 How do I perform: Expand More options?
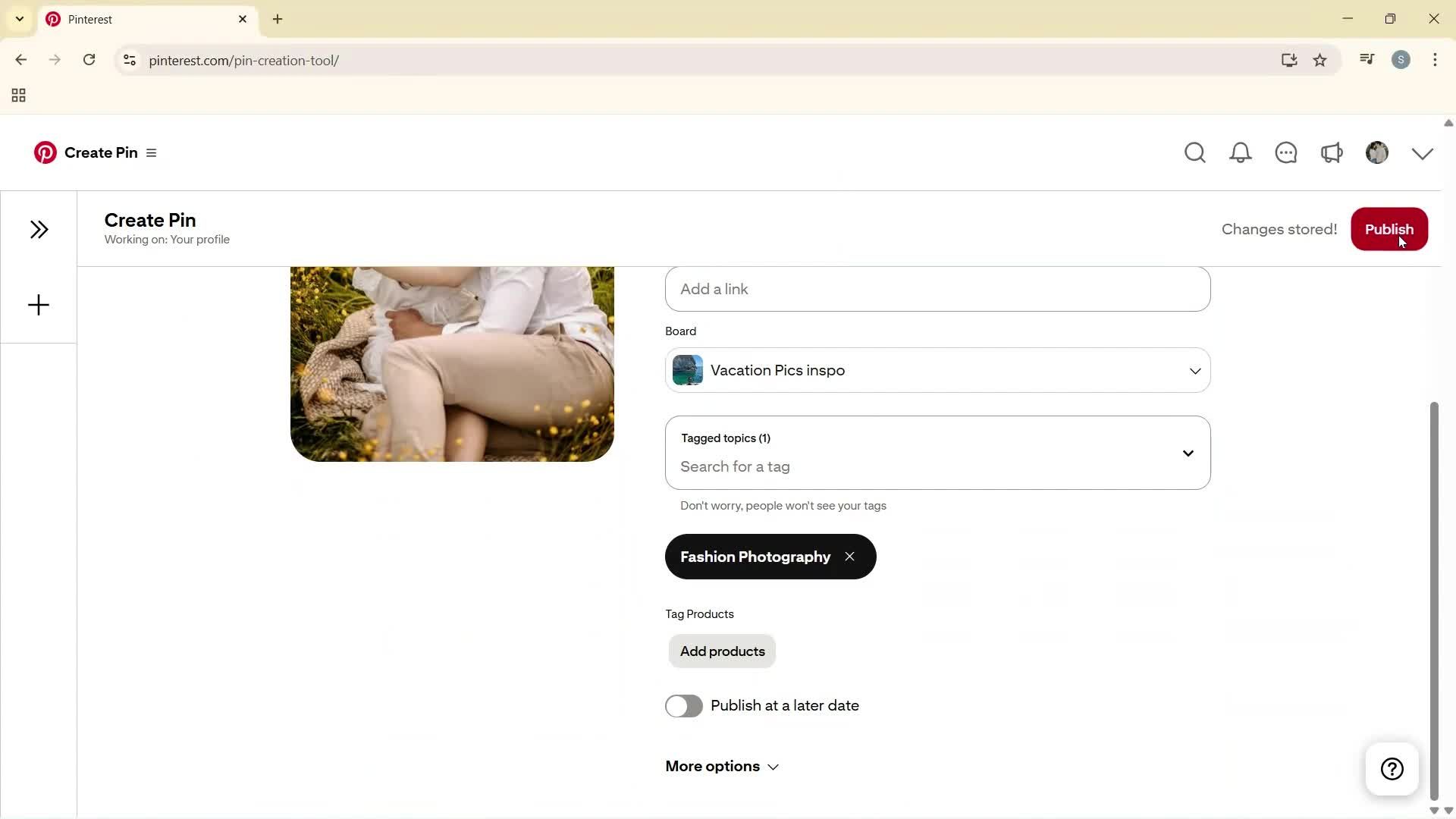[720, 766]
